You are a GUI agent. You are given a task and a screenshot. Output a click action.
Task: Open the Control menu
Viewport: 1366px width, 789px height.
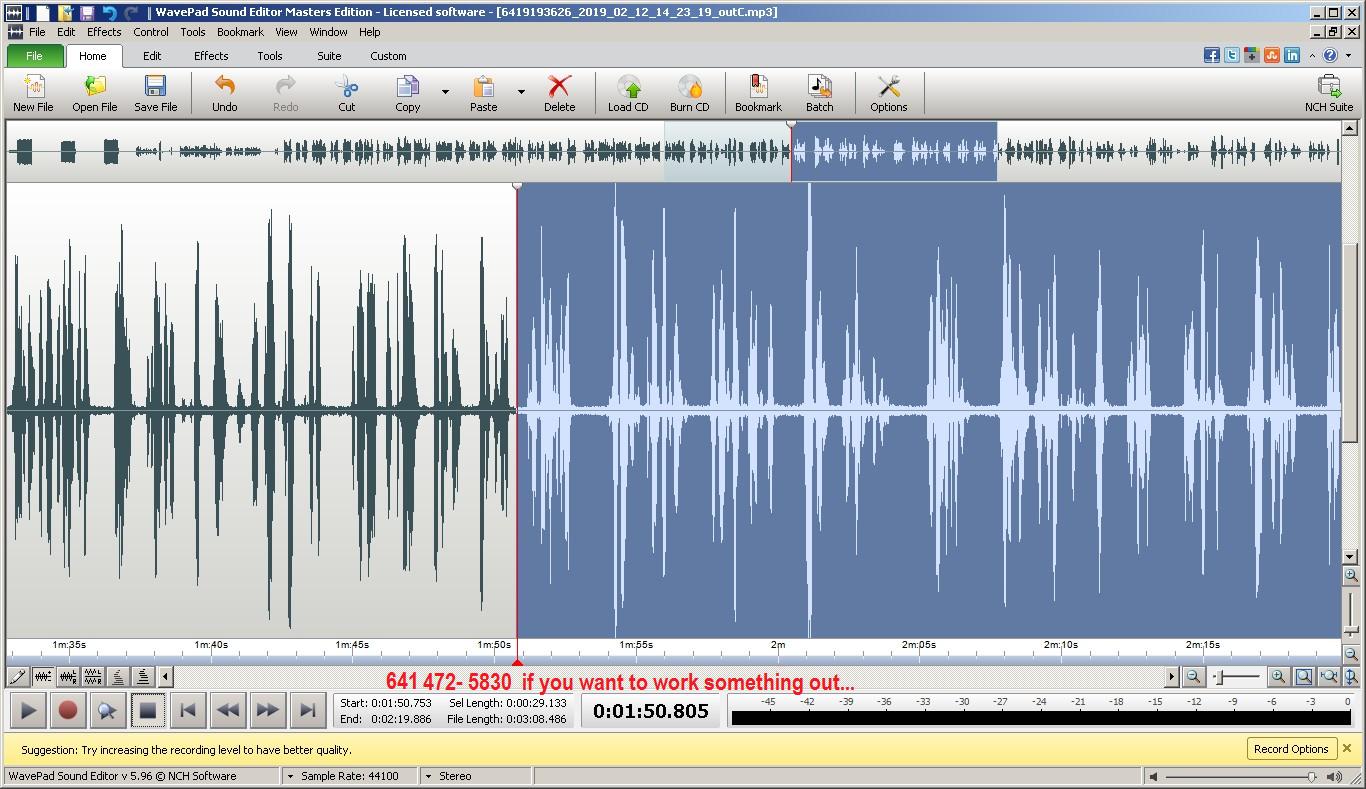pyautogui.click(x=151, y=32)
